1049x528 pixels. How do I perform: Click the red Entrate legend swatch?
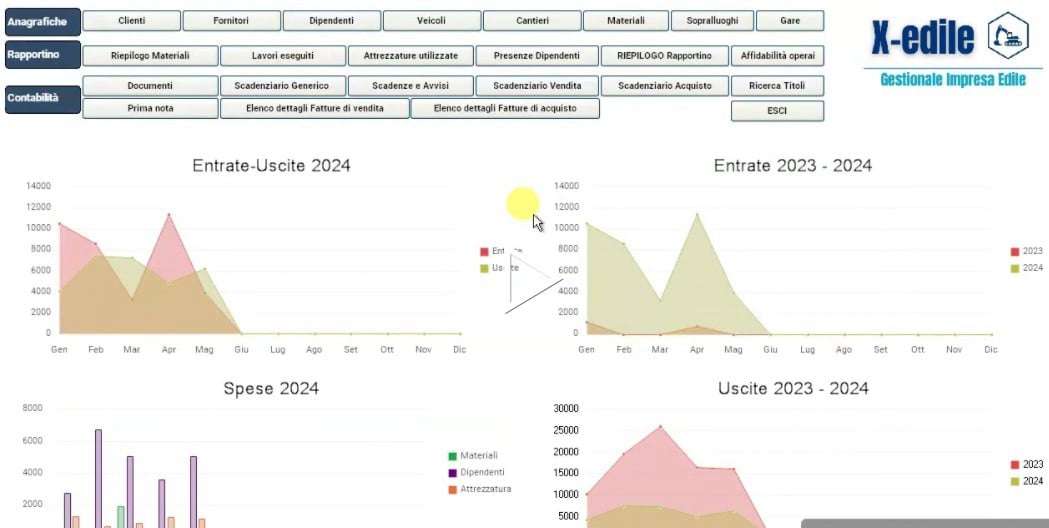click(x=484, y=252)
